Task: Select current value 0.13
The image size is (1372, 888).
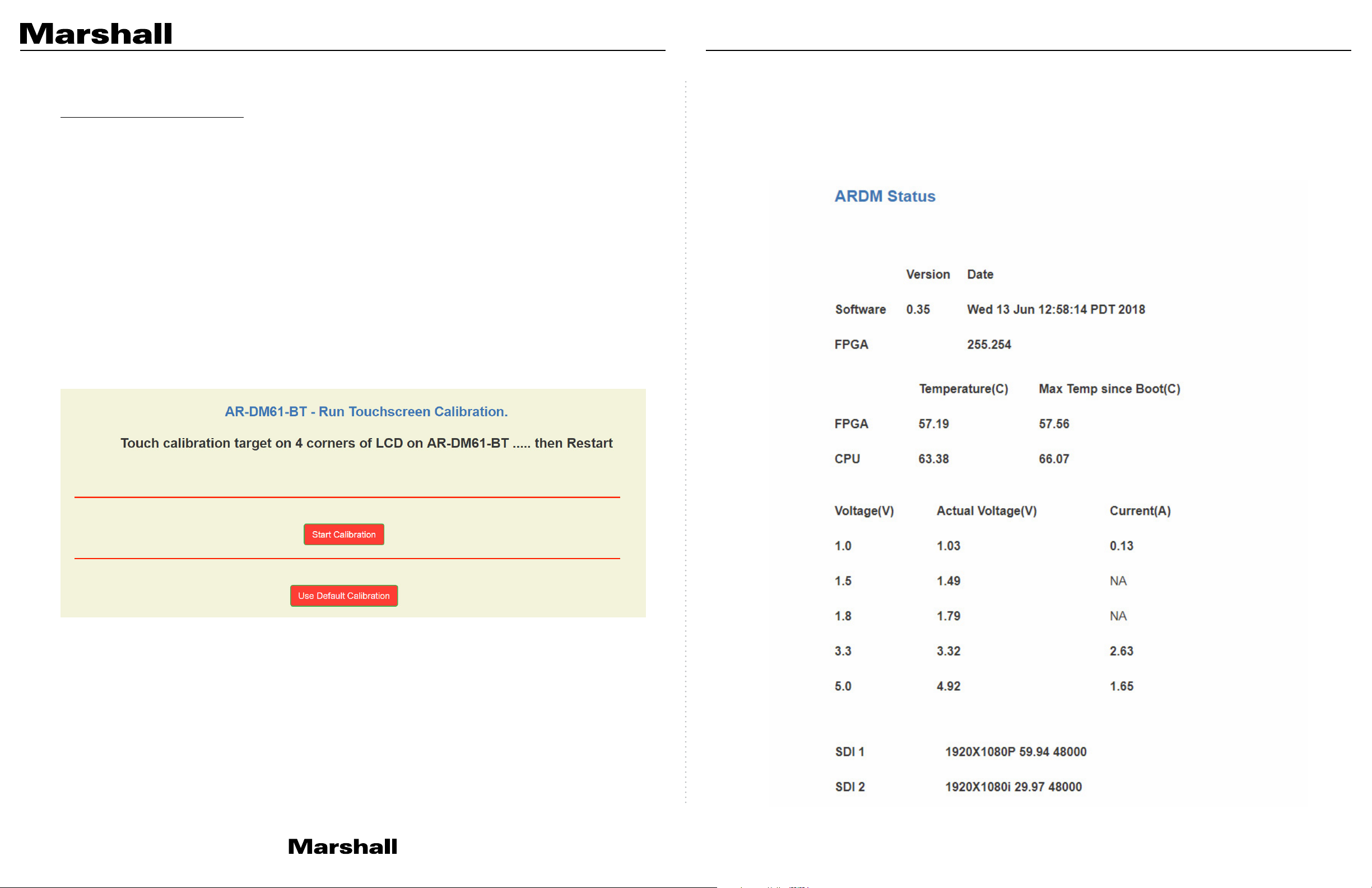Action: [1121, 546]
